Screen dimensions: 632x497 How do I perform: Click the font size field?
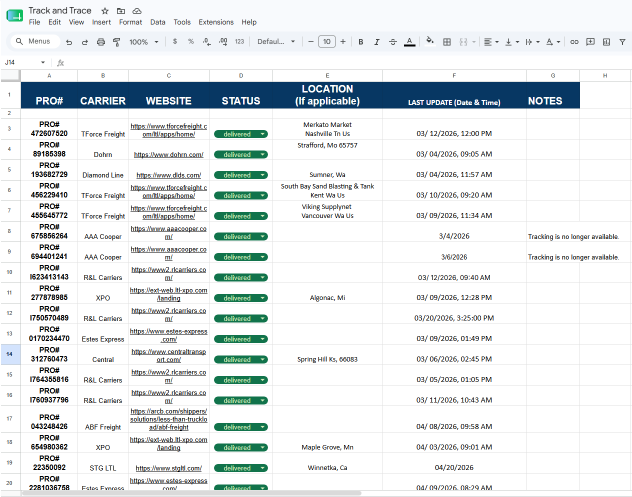tap(327, 42)
